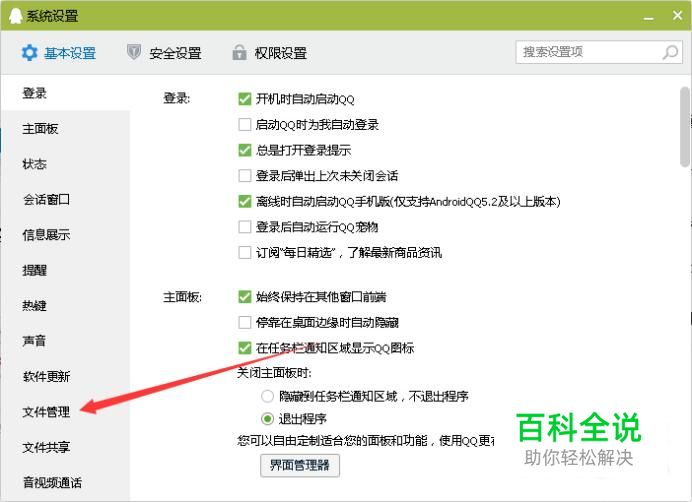Select 状态 in the sidebar
This screenshot has width=692, height=502.
click(66, 164)
